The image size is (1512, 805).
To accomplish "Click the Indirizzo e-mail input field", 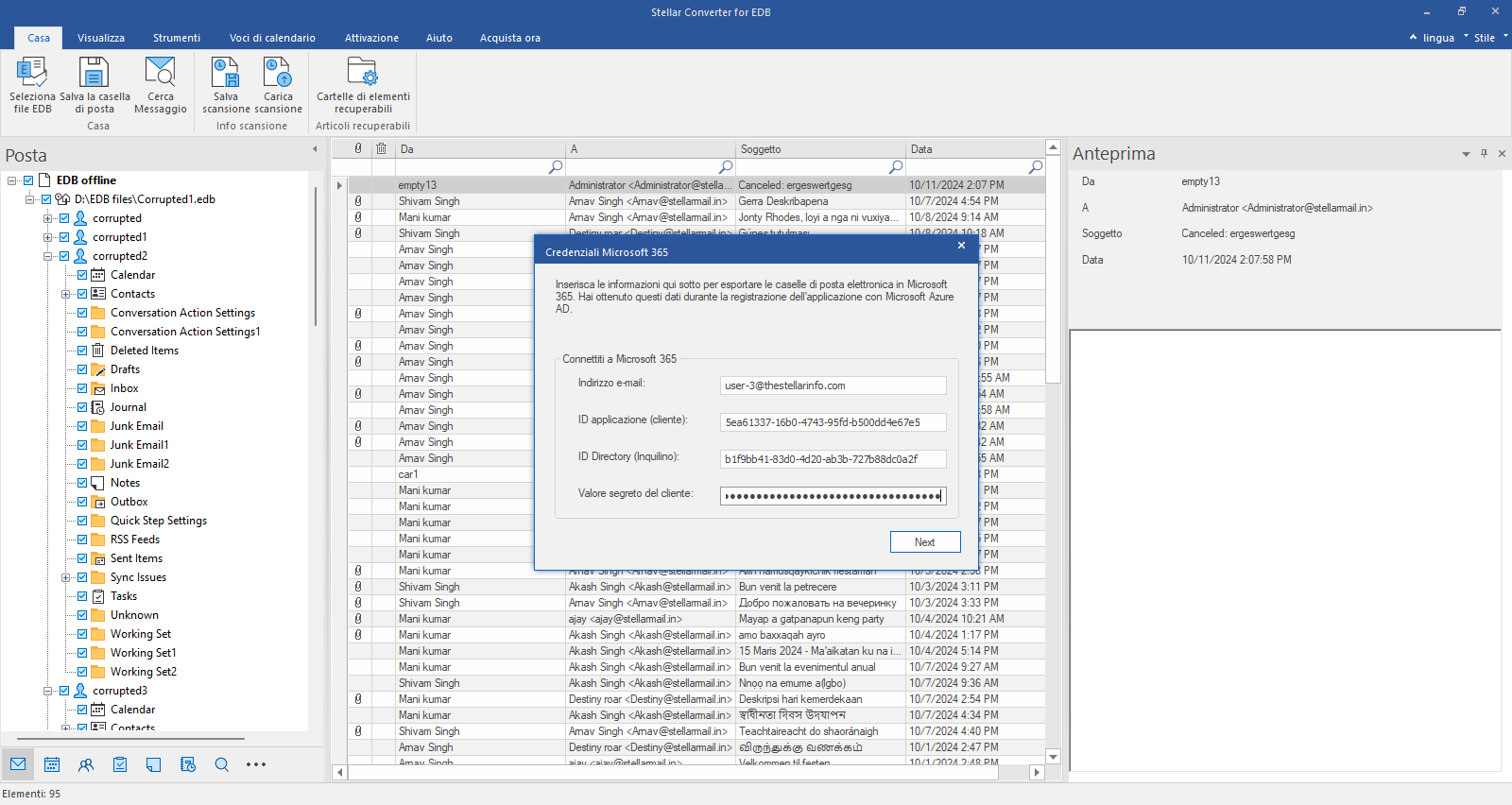I will pos(833,385).
